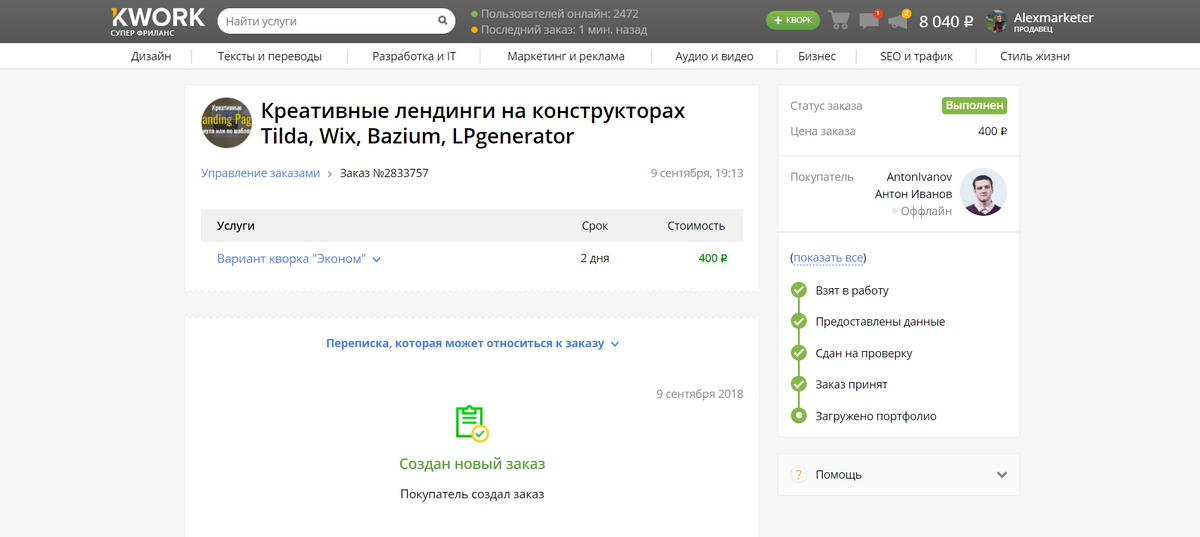Open the messages chat icon
The height and width of the screenshot is (537, 1200).
pyautogui.click(x=869, y=20)
